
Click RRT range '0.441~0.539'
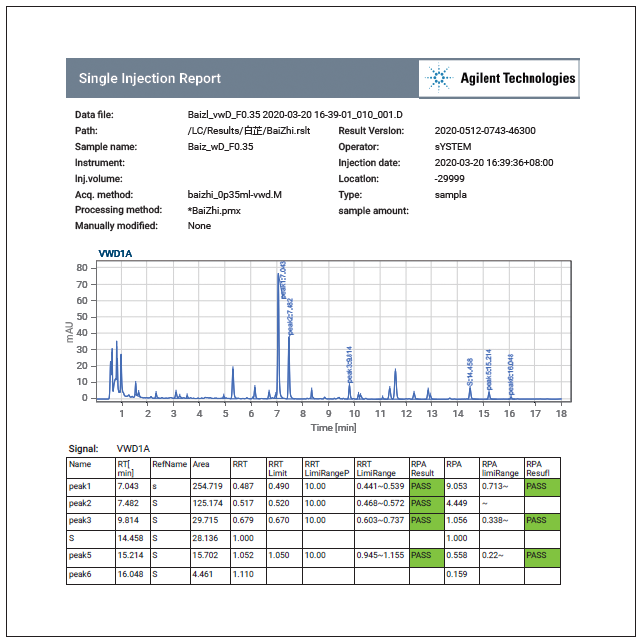point(380,486)
